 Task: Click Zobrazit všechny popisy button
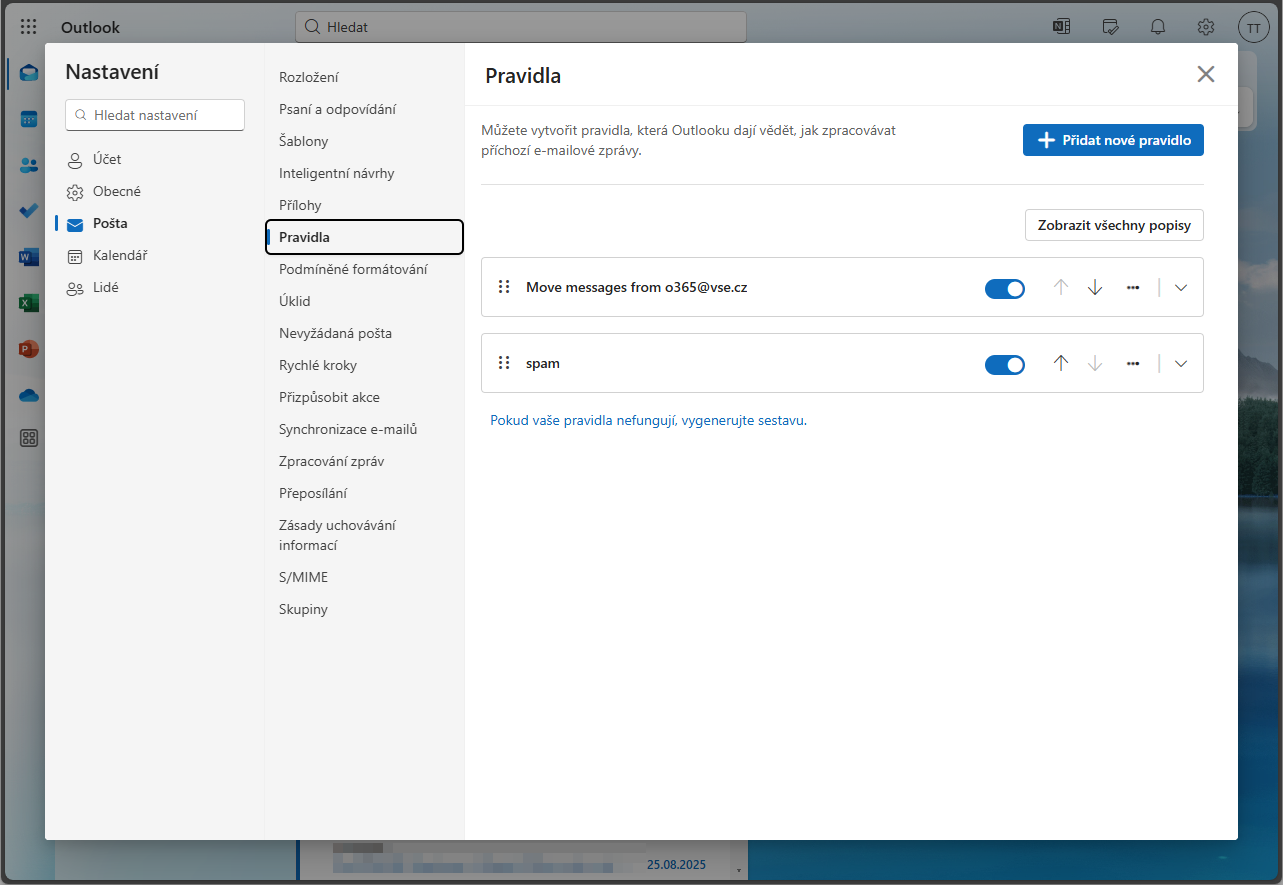1114,225
